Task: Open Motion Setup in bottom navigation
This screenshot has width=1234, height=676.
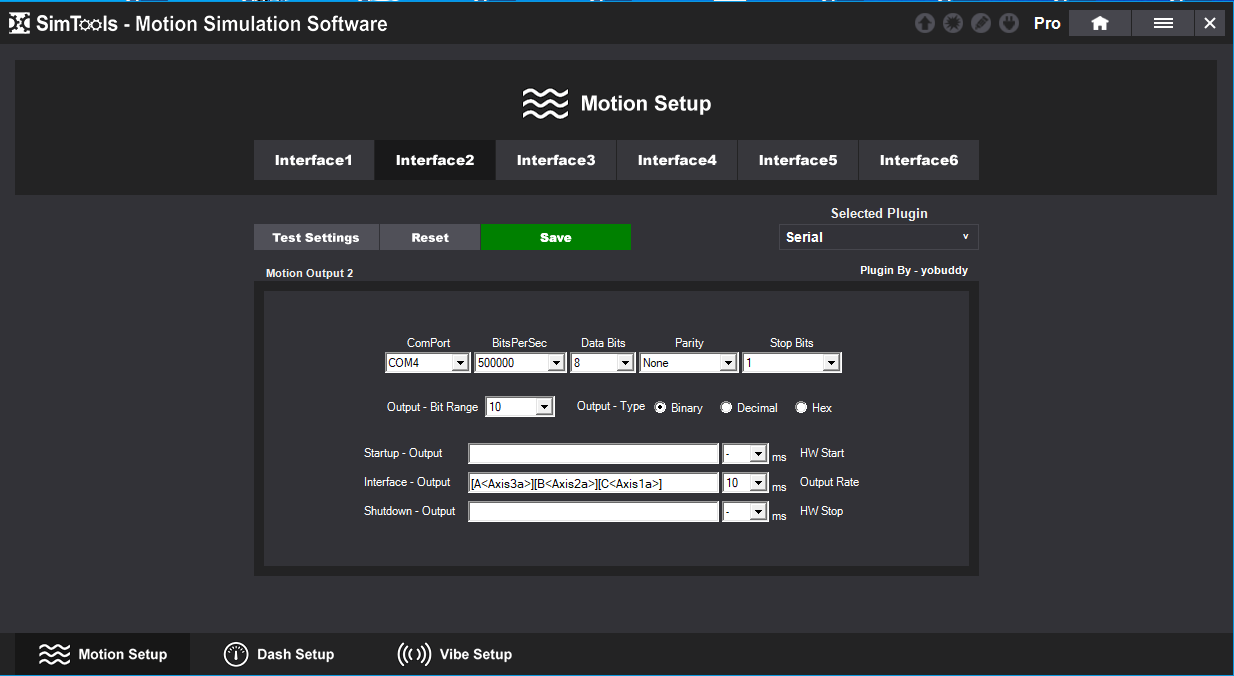Action: pyautogui.click(x=102, y=654)
